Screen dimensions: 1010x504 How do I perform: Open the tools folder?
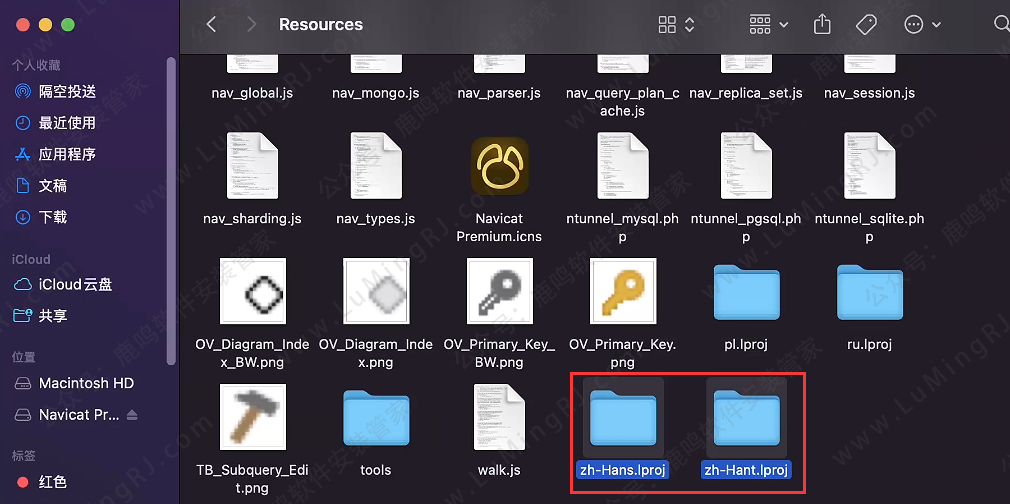[x=376, y=418]
